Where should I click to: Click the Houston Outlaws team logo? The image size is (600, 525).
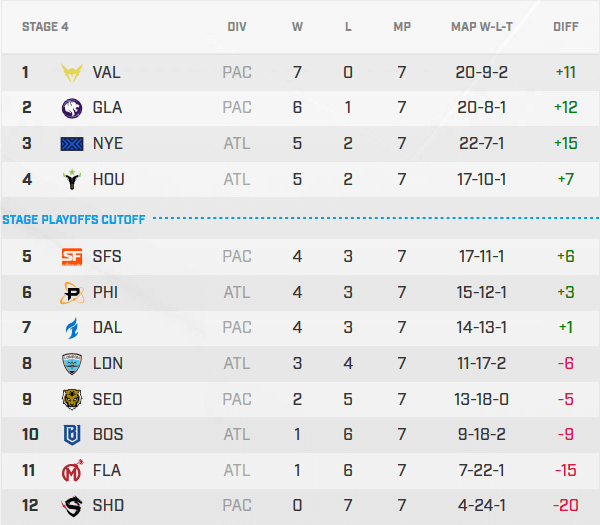73,180
